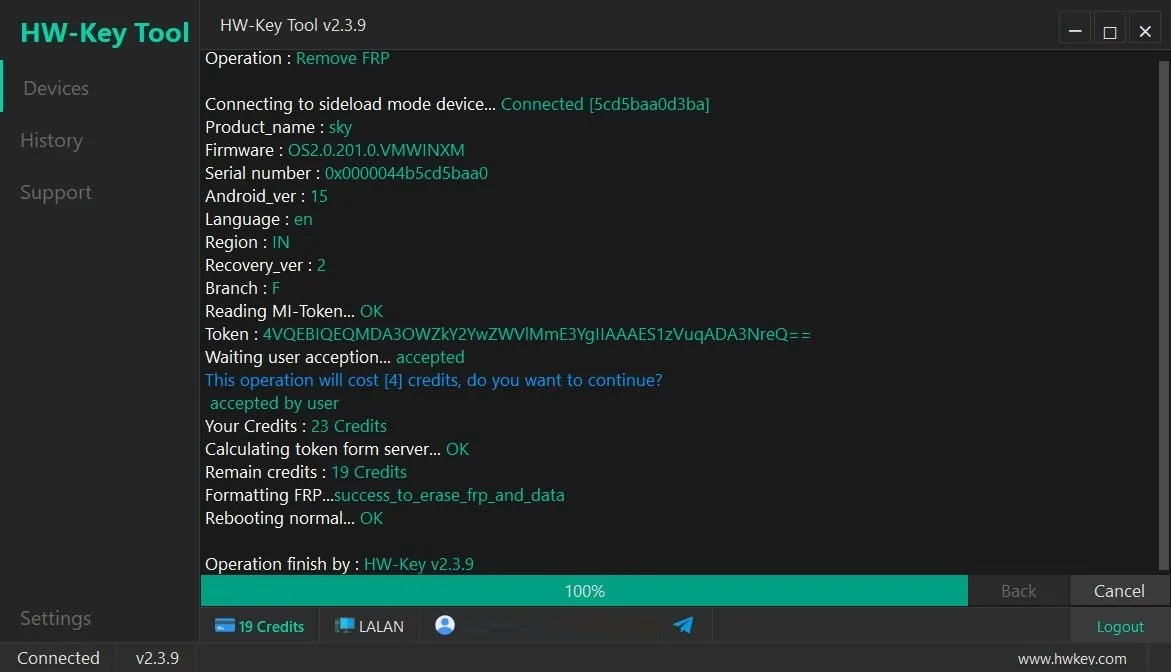Click 'Reading MI-Token... OK' line
Image resolution: width=1171 pixels, height=672 pixels.
click(x=294, y=311)
